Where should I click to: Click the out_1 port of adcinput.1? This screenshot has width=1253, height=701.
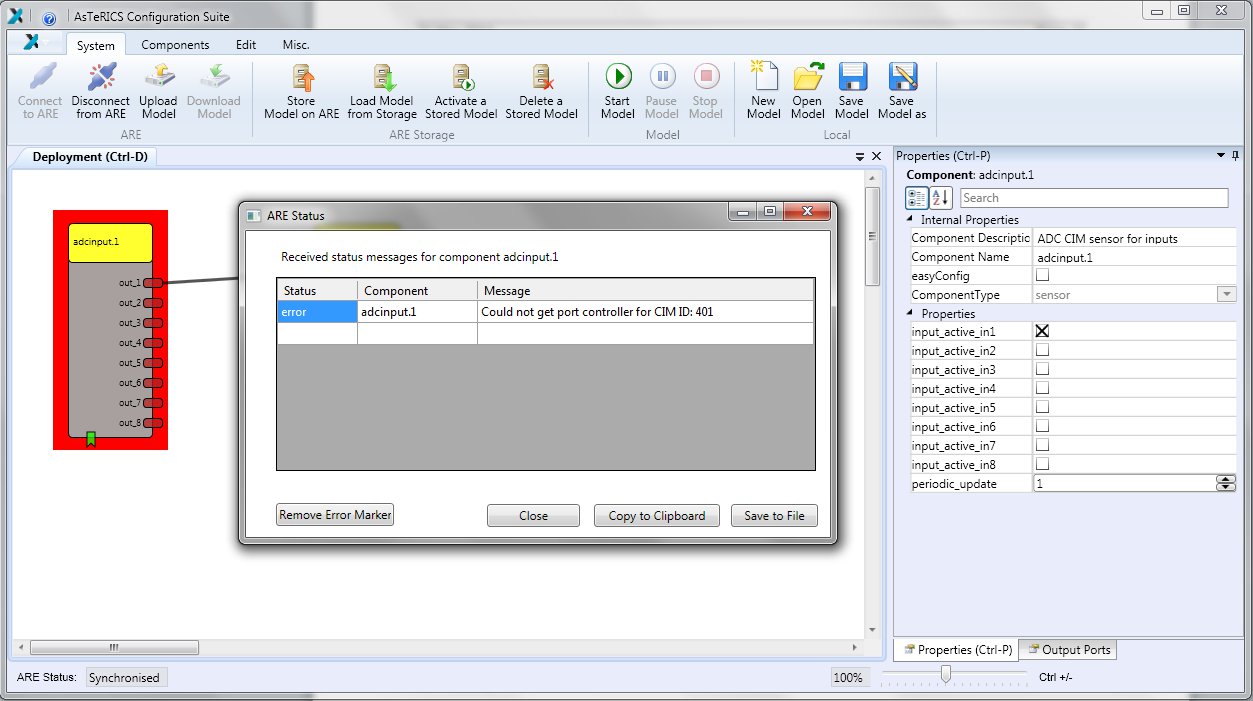(x=153, y=283)
